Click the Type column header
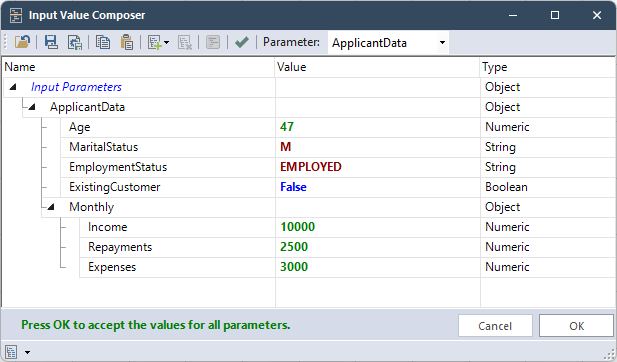The width and height of the screenshot is (617, 362). coord(548,67)
